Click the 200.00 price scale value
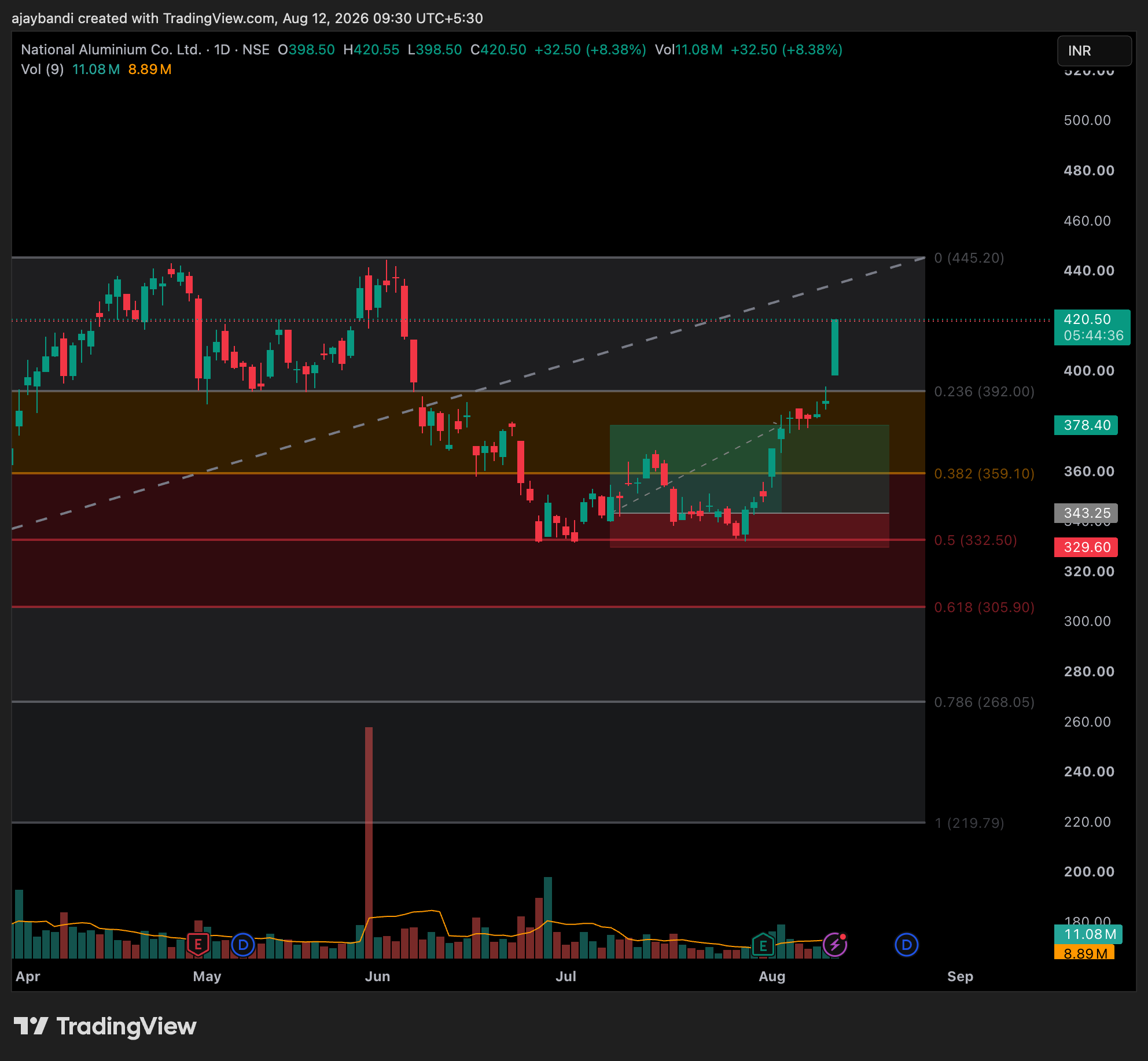Screen dimensions: 1148x1061 coord(1089,872)
